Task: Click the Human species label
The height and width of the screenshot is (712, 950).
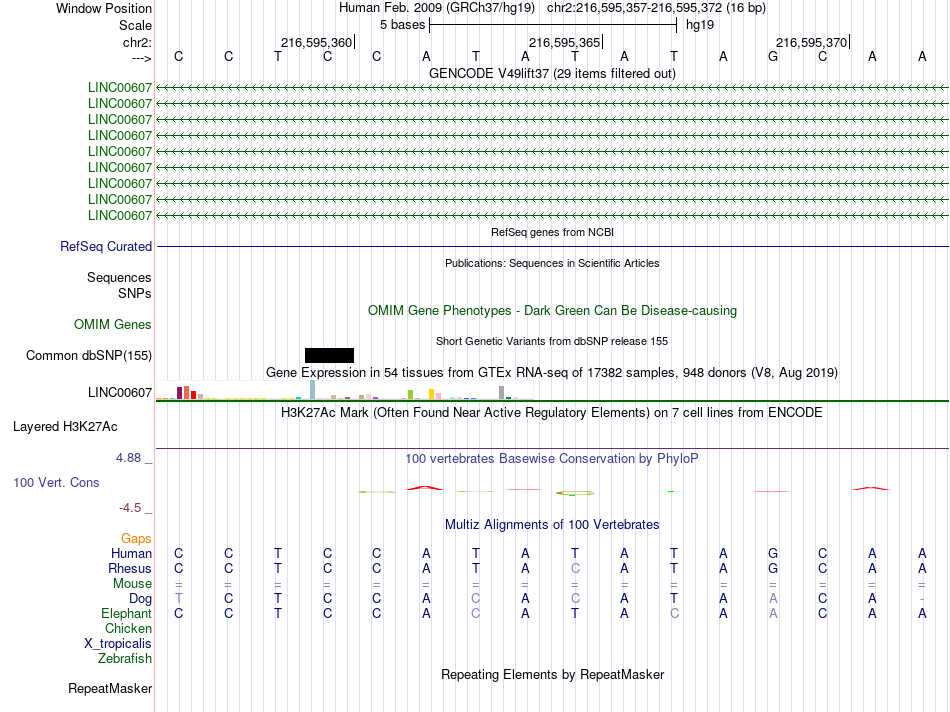Action: [131, 554]
